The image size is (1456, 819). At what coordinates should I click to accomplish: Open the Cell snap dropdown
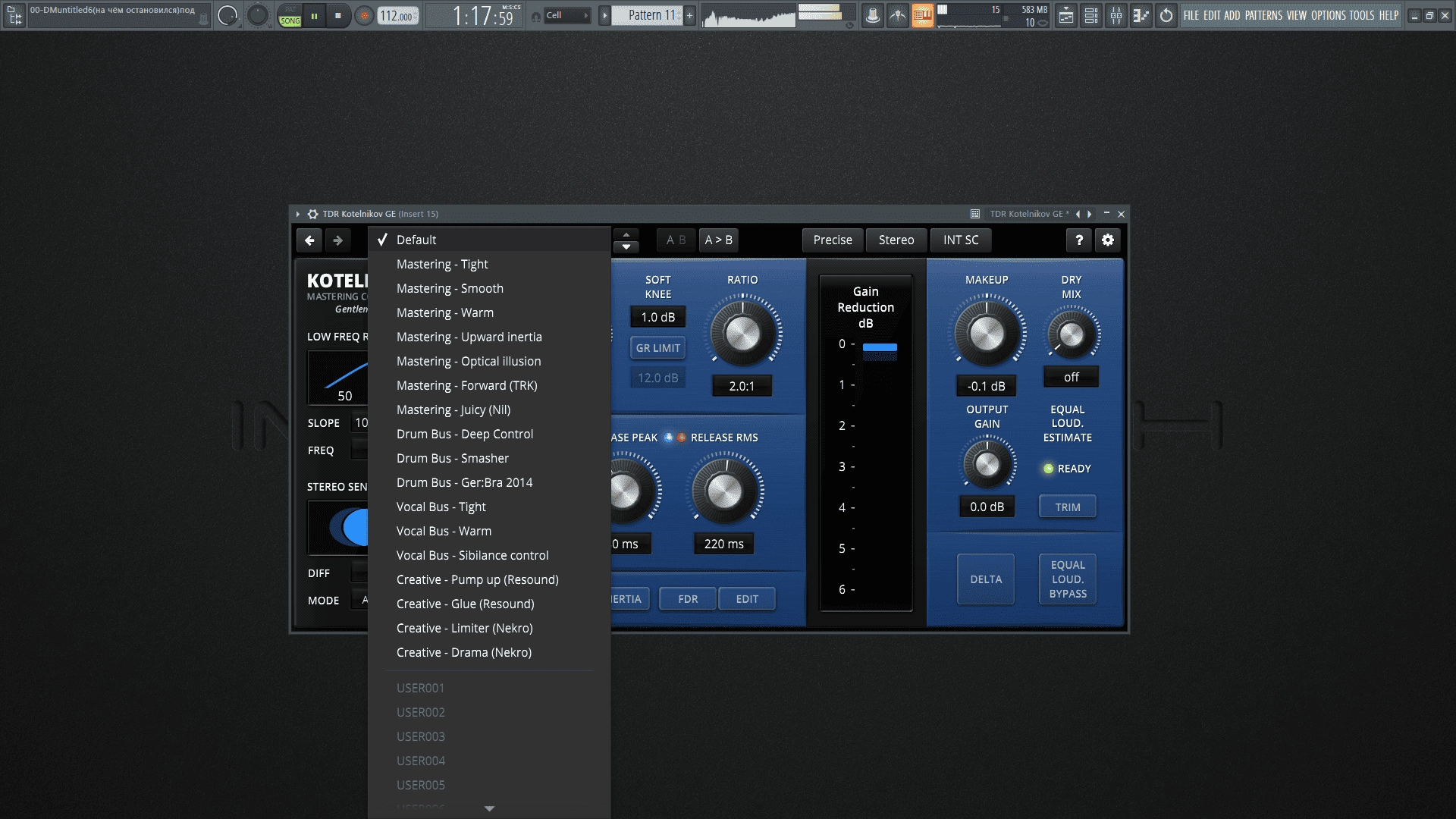(567, 15)
